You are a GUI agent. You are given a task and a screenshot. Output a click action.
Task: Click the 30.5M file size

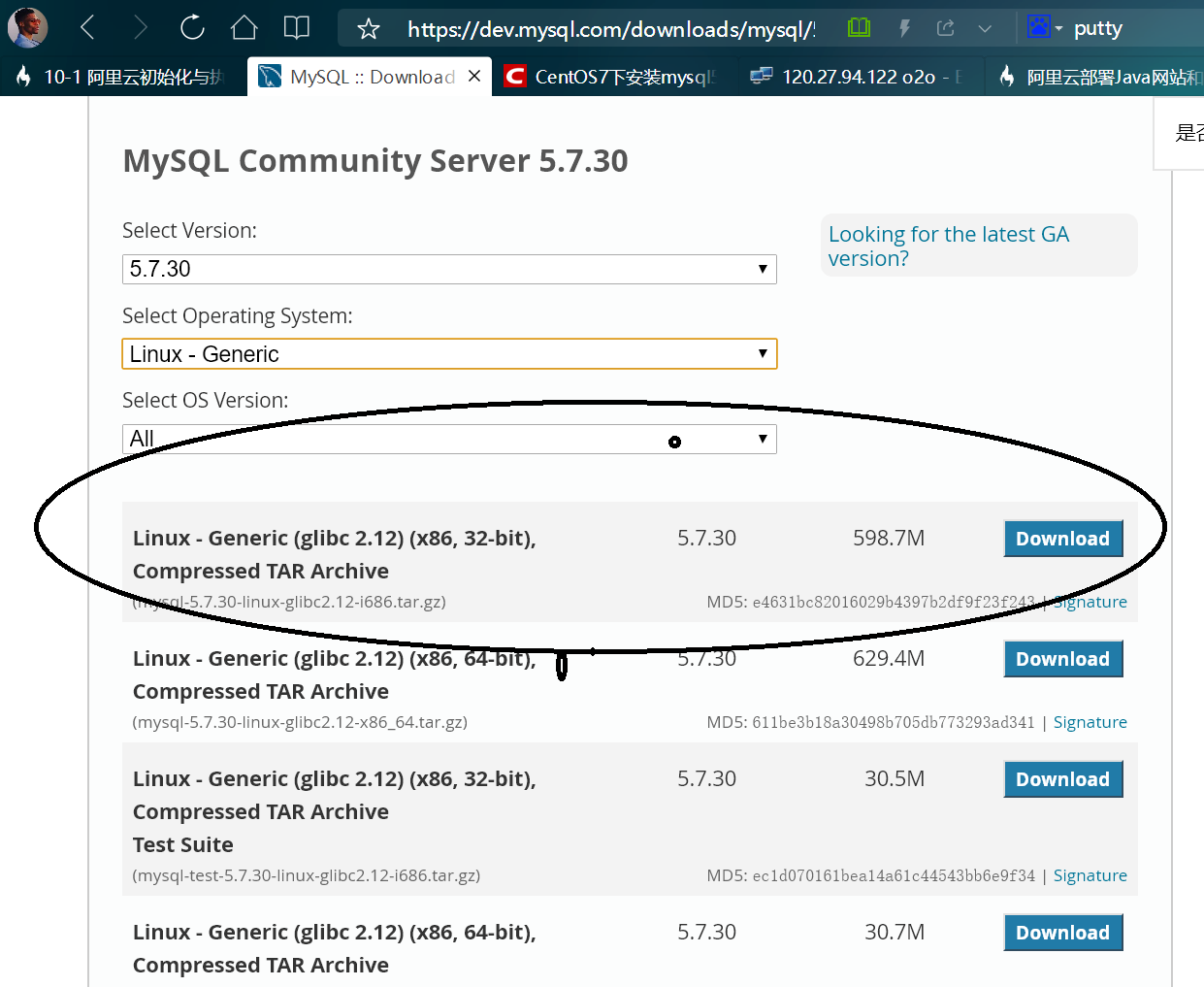[x=895, y=778]
